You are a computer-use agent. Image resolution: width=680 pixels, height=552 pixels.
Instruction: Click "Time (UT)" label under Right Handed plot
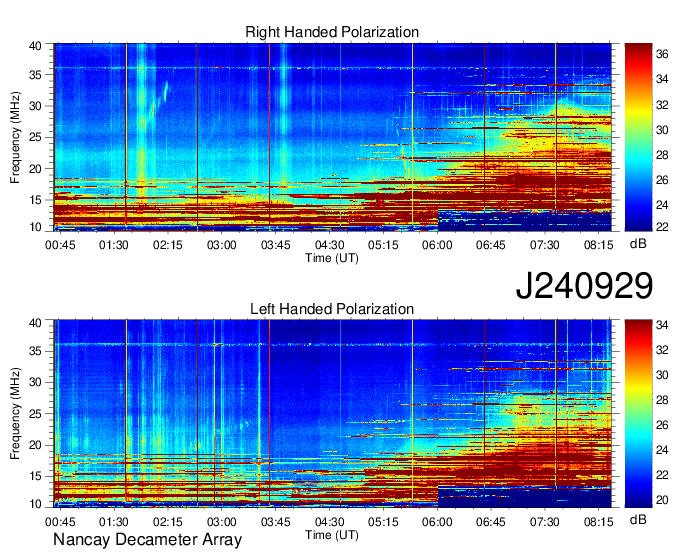pyautogui.click(x=332, y=258)
